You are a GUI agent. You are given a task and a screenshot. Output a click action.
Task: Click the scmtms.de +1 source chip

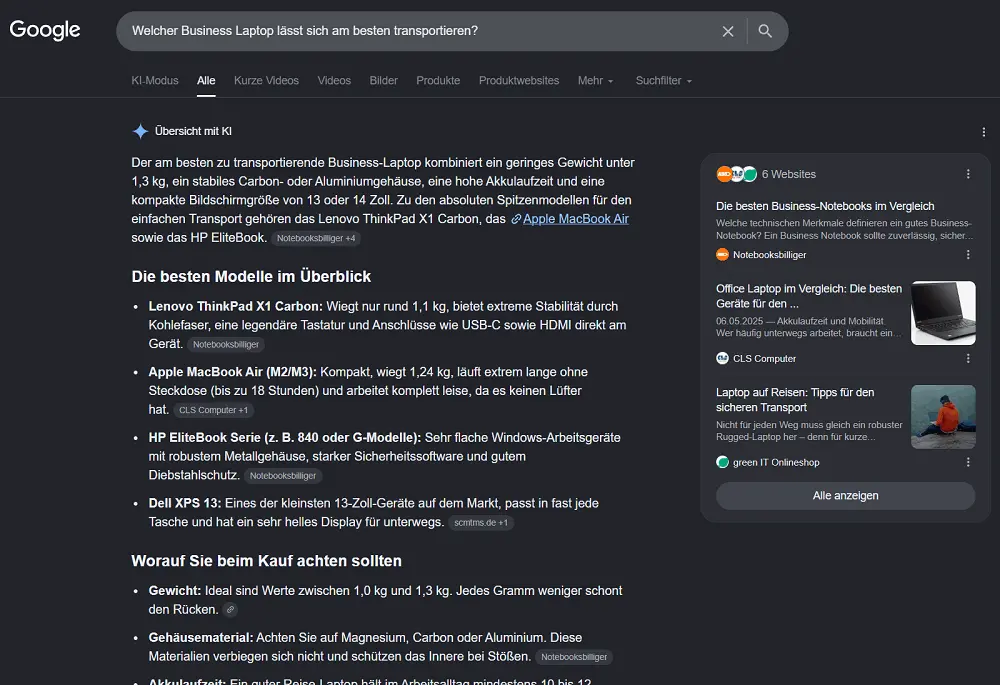pyautogui.click(x=481, y=522)
